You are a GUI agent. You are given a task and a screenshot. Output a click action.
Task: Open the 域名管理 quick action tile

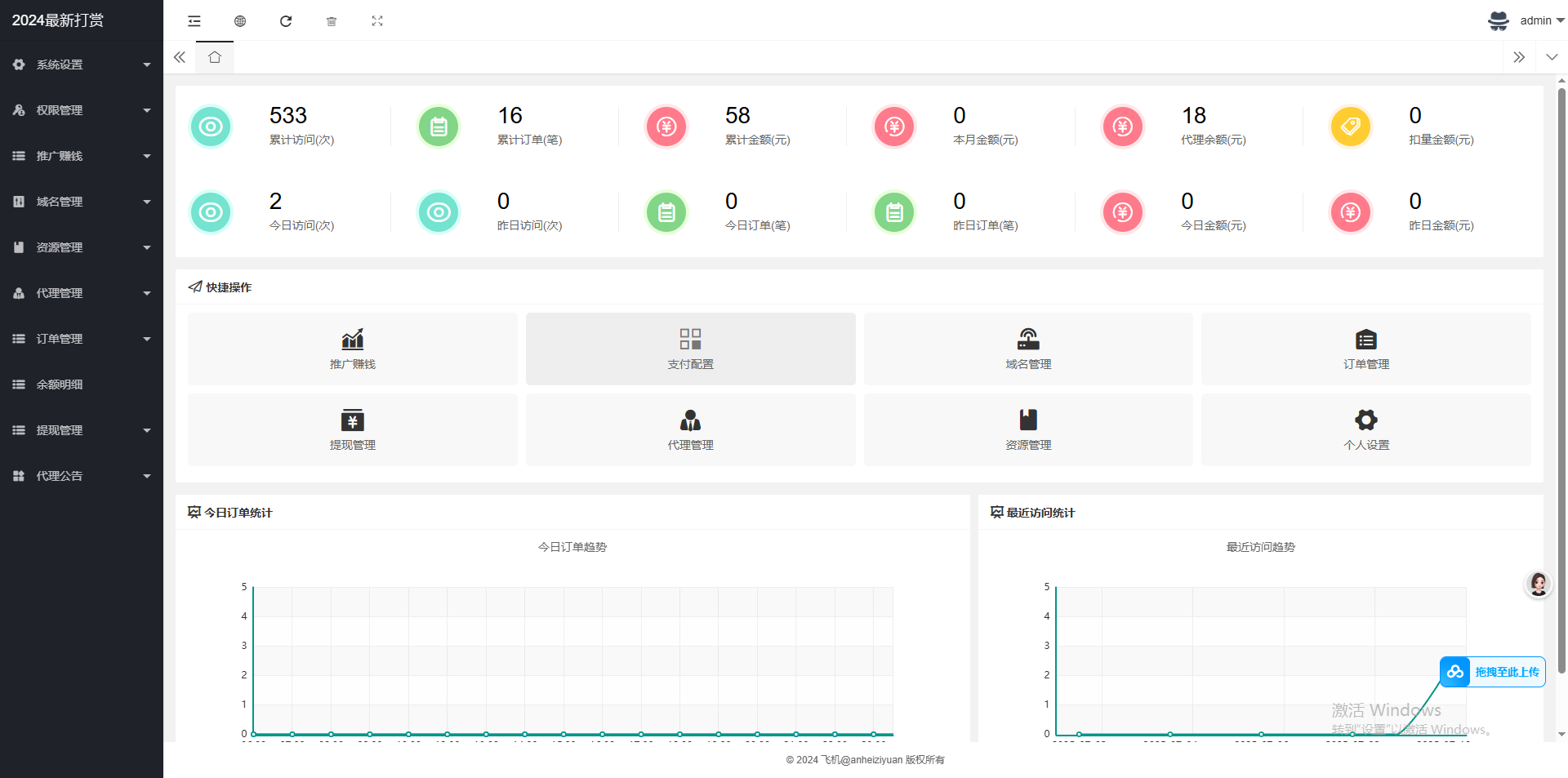coord(1027,349)
